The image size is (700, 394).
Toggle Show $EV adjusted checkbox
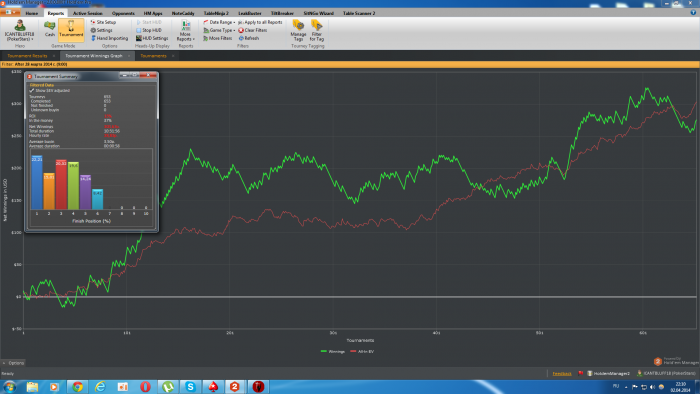[x=32, y=91]
